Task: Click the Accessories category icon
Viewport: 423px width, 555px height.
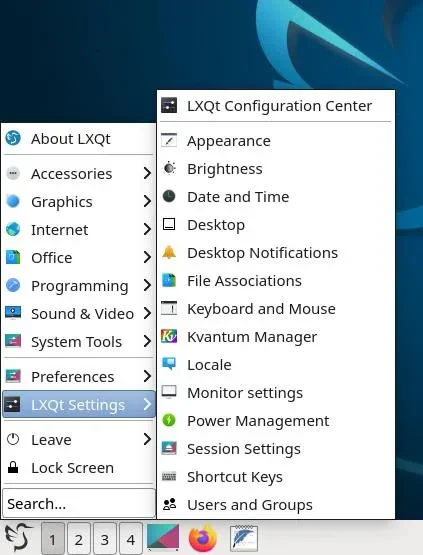Action: 13,173
